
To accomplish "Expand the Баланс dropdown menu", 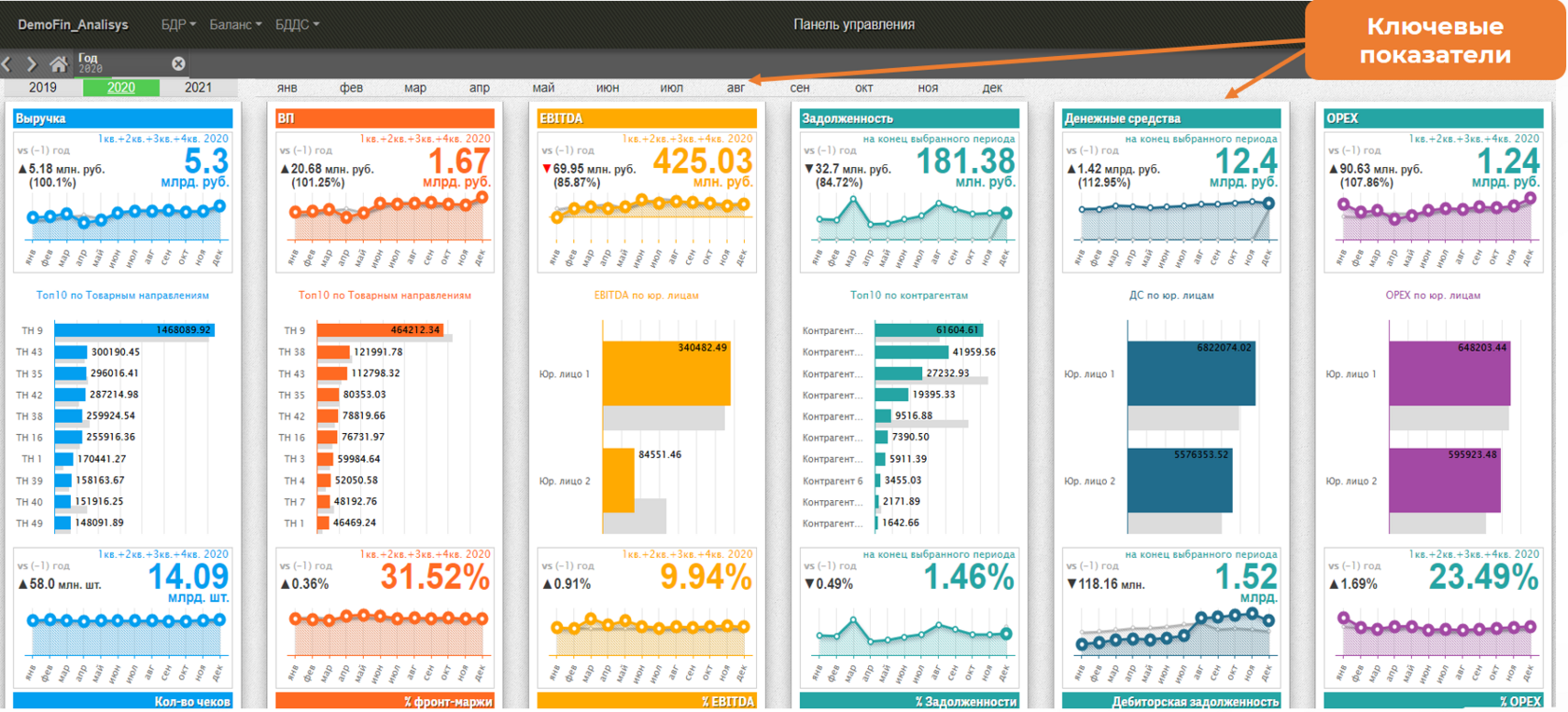I will click(x=235, y=24).
